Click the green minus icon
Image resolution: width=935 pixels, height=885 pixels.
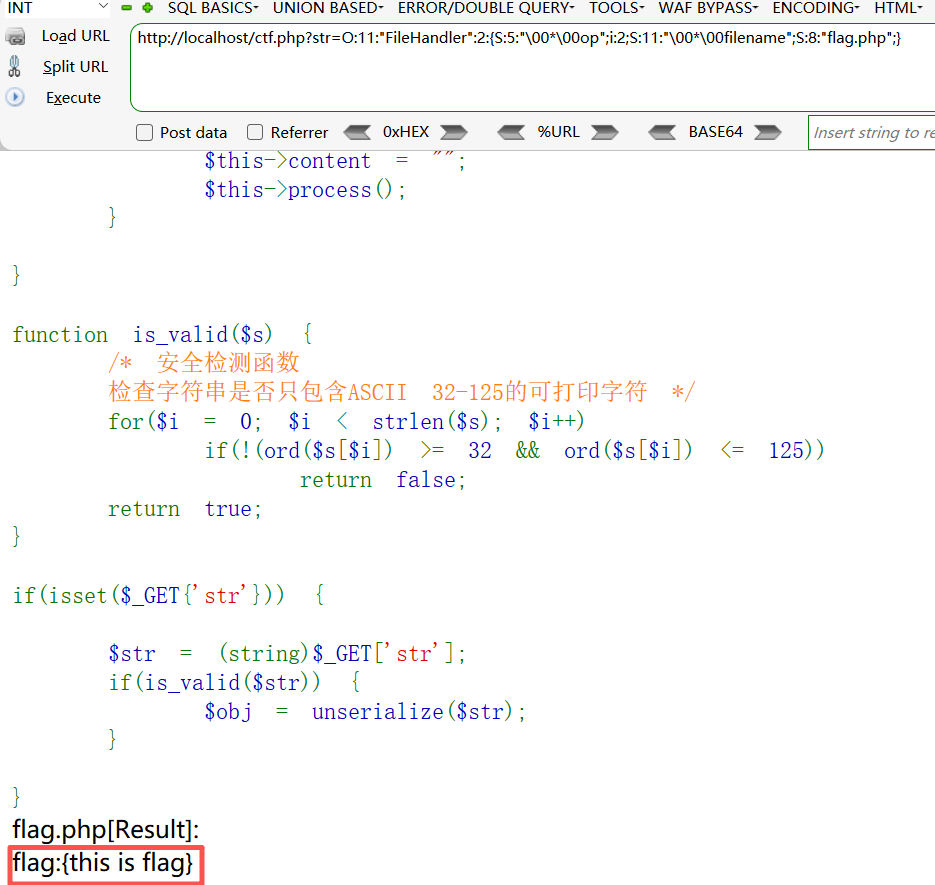tap(126, 8)
